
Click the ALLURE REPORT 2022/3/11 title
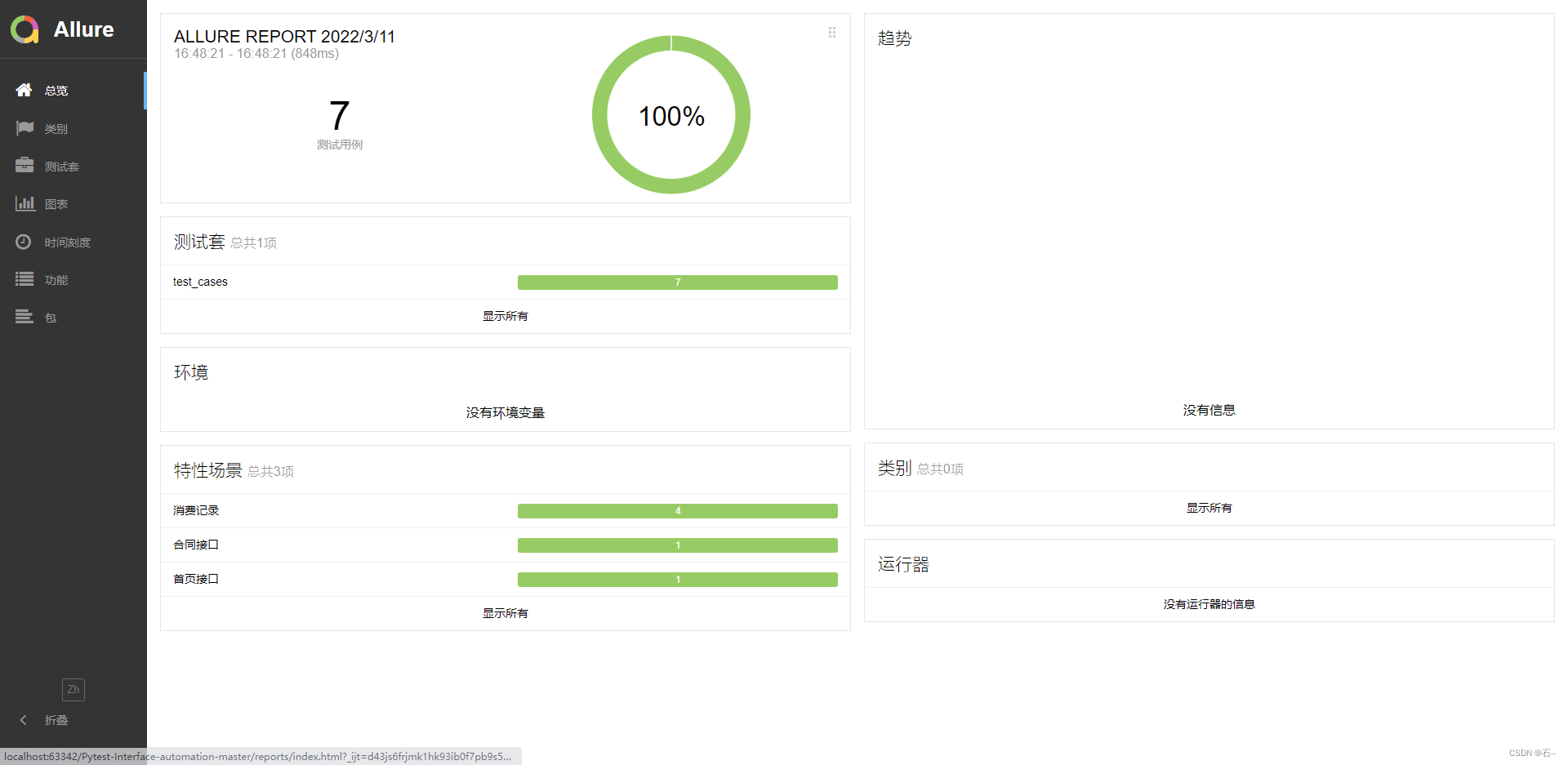[x=284, y=37]
